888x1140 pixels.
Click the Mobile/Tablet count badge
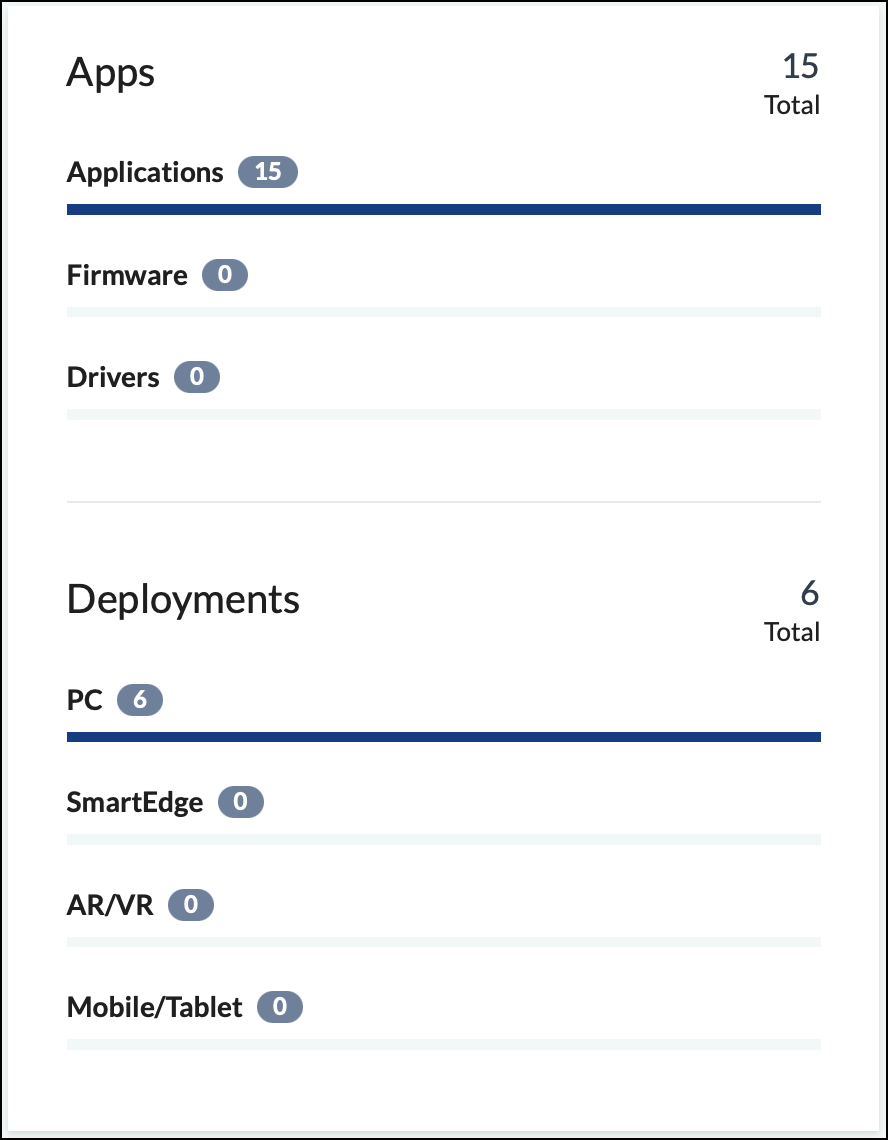(x=279, y=1007)
